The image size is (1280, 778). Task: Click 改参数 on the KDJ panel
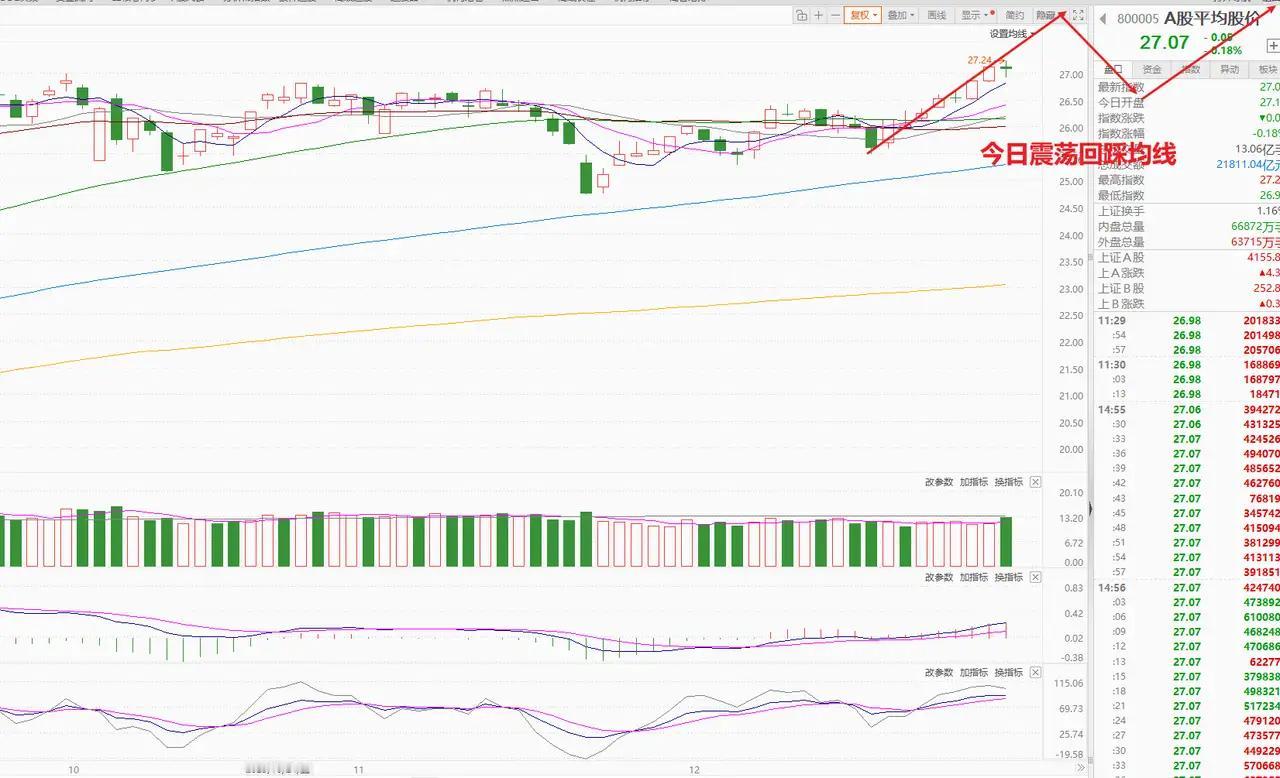click(x=939, y=672)
